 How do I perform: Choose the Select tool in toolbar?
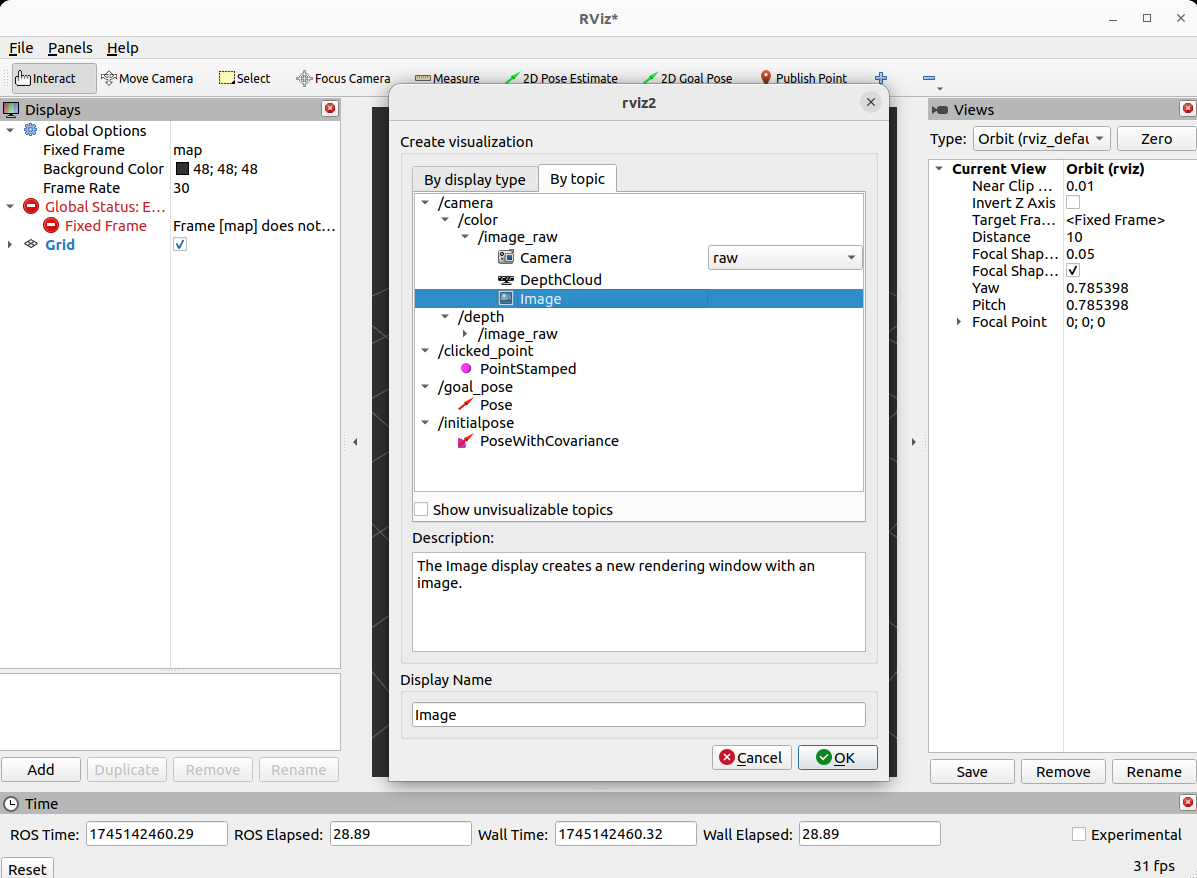pyautogui.click(x=244, y=78)
